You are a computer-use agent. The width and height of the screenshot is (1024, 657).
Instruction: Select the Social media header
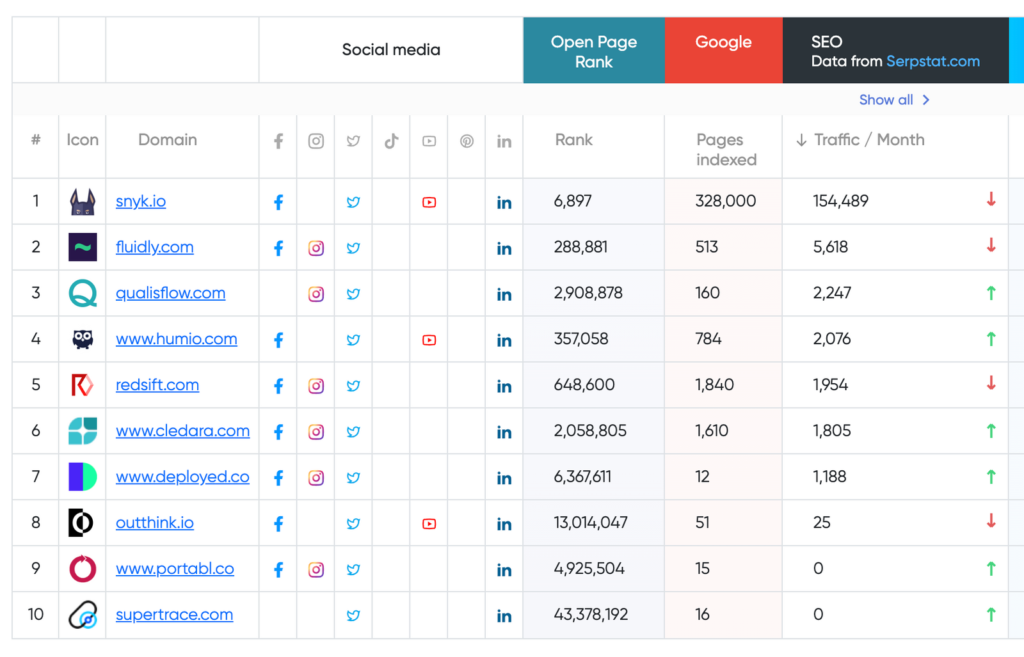coord(391,50)
